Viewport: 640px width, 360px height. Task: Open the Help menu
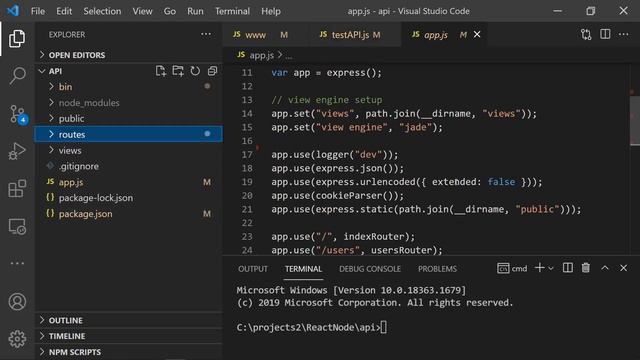pyautogui.click(x=271, y=11)
